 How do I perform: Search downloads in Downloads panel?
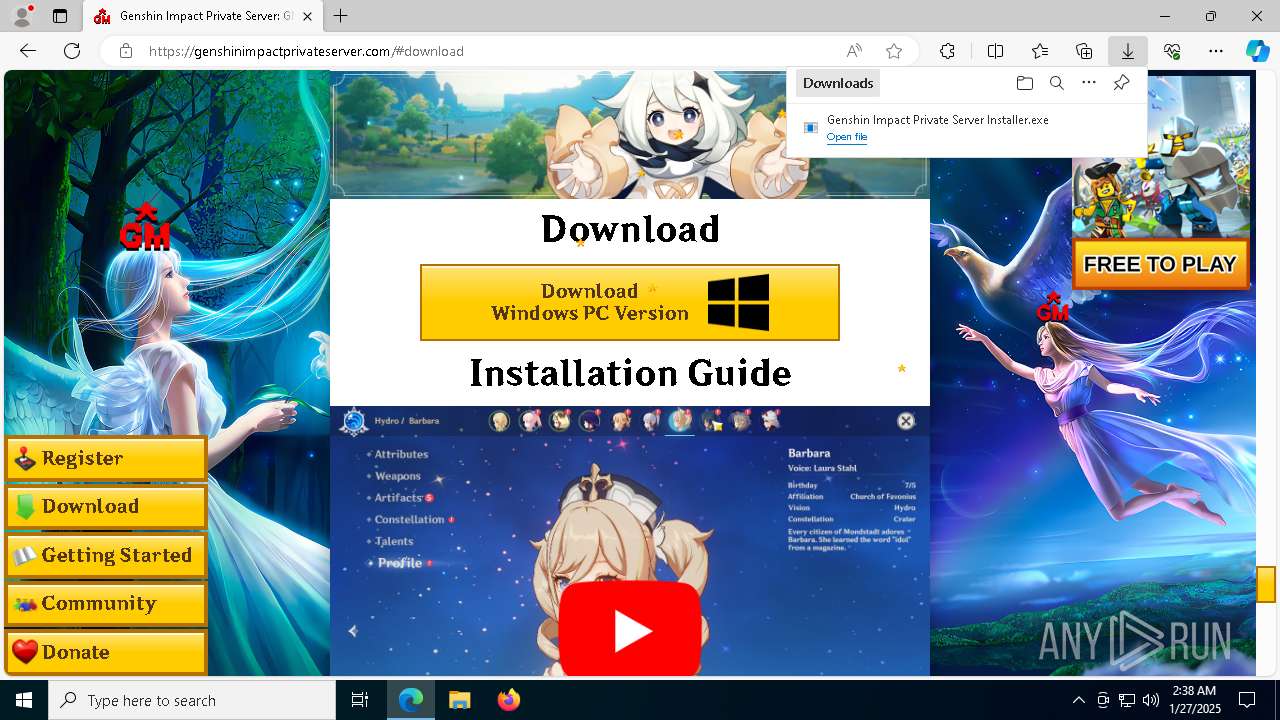(x=1056, y=83)
